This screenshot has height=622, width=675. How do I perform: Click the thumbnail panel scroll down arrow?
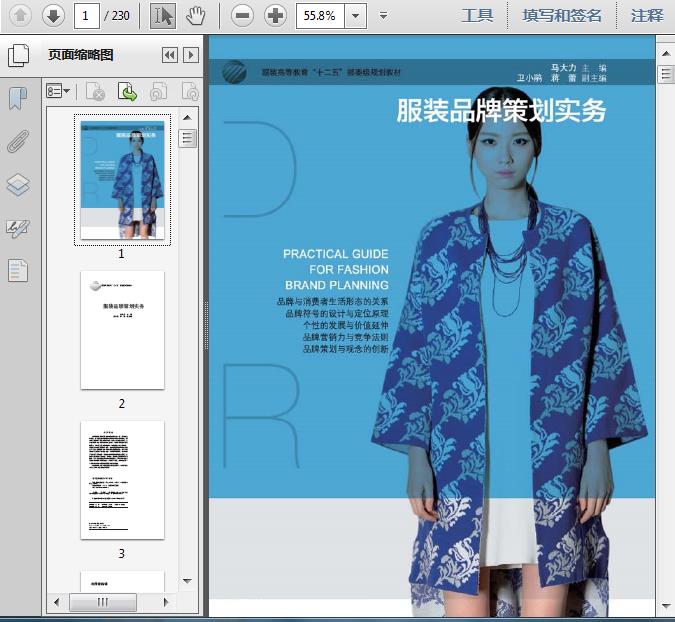[187, 581]
